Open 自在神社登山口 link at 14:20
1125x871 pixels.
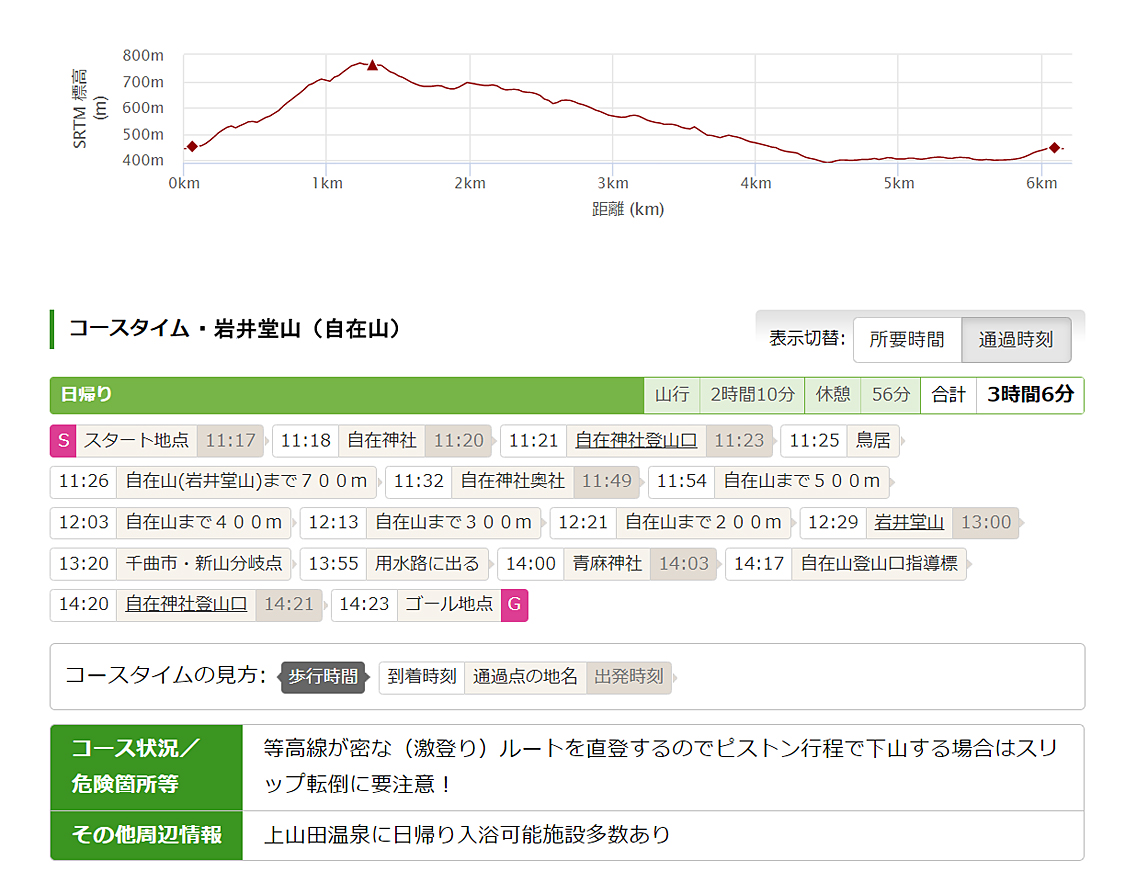pos(186,605)
